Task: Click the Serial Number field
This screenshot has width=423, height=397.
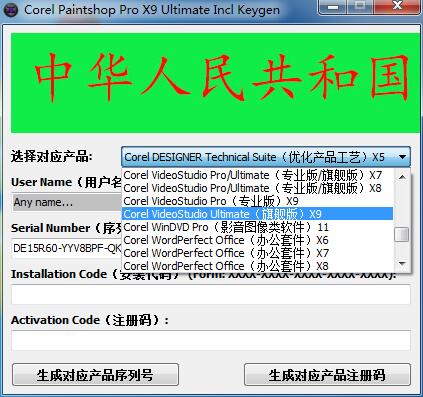Action: [x=67, y=248]
